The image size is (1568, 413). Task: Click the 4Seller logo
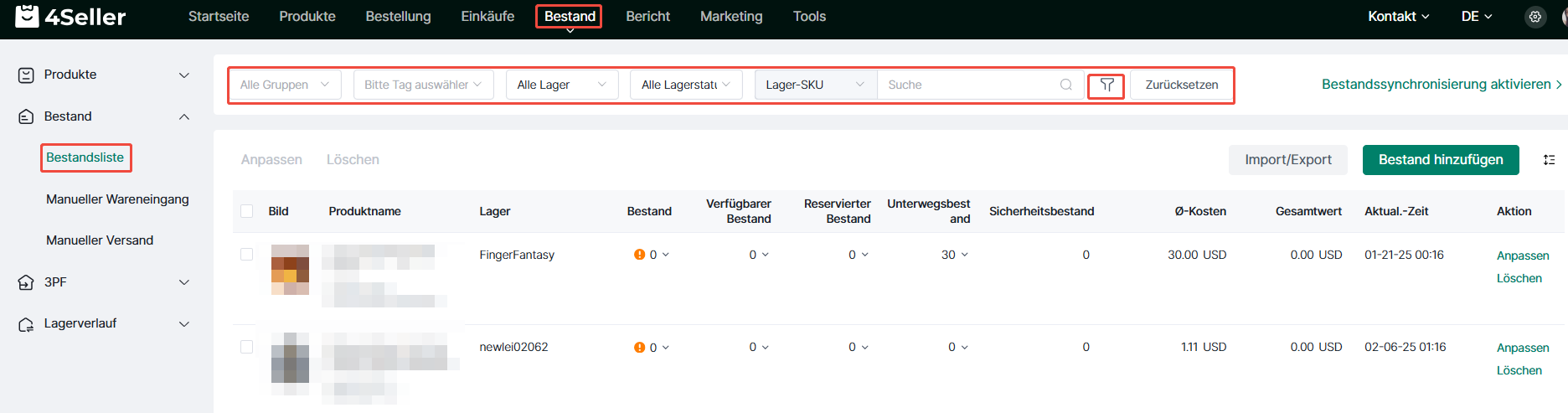(71, 17)
